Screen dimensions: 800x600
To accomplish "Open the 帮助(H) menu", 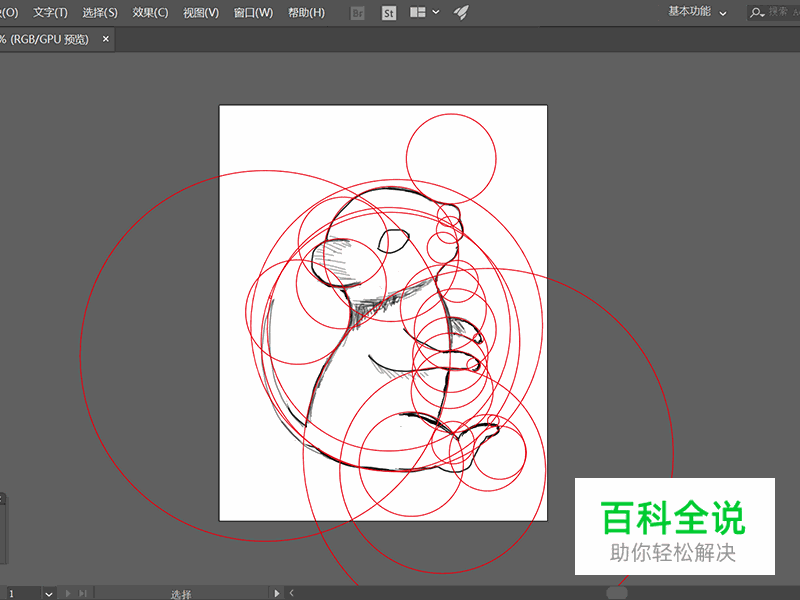I will pos(303,12).
